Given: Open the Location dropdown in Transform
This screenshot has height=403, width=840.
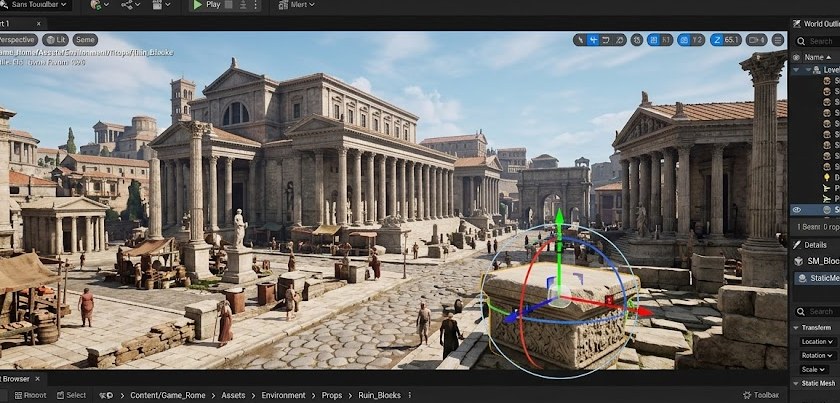Looking at the screenshot, I should pyautogui.click(x=818, y=341).
